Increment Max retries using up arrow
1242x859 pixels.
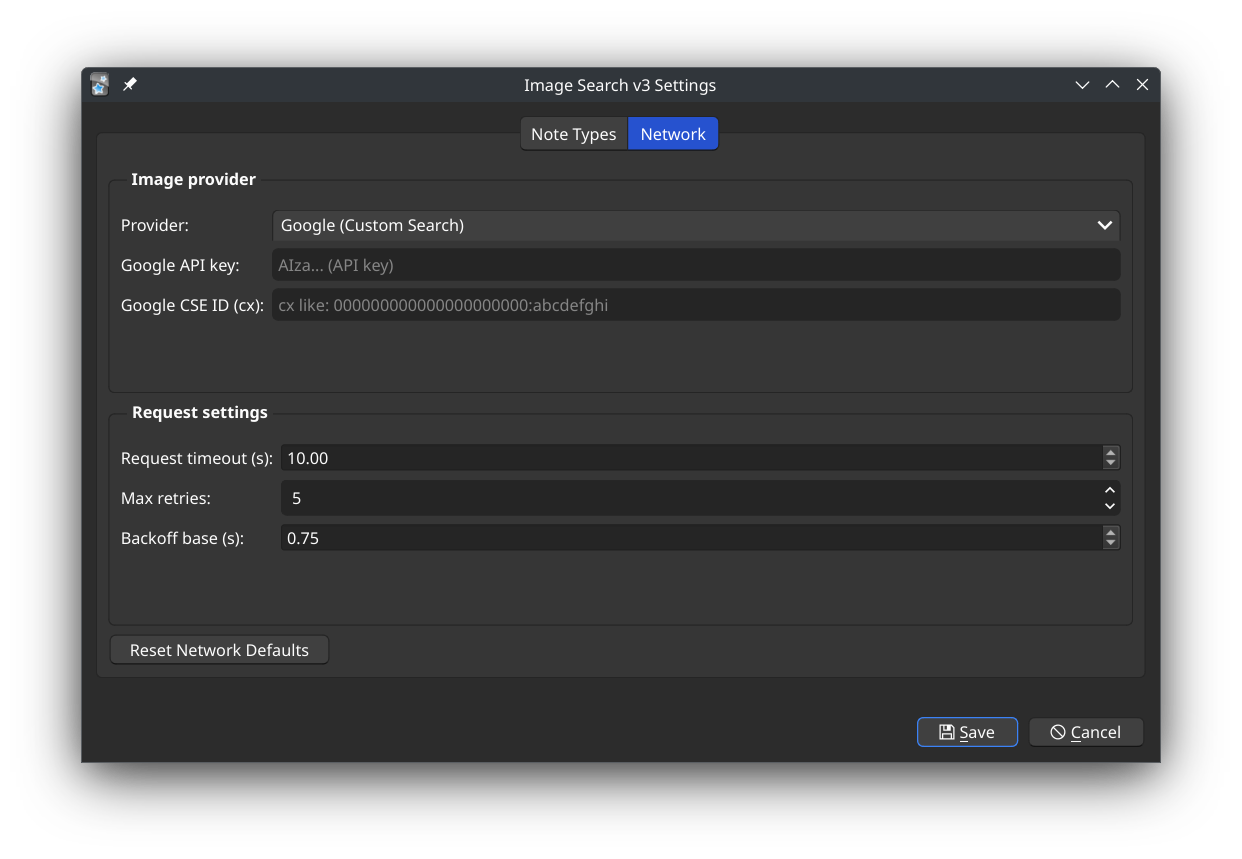1110,490
